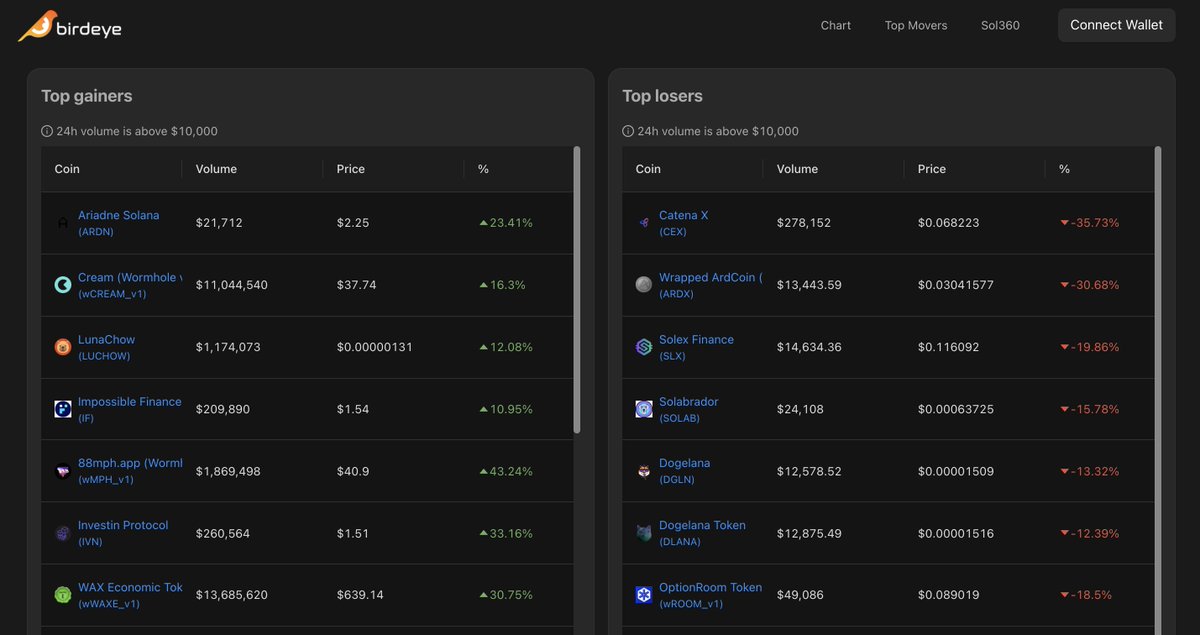Image resolution: width=1200 pixels, height=635 pixels.
Task: Open the Chart page
Action: tap(836, 25)
